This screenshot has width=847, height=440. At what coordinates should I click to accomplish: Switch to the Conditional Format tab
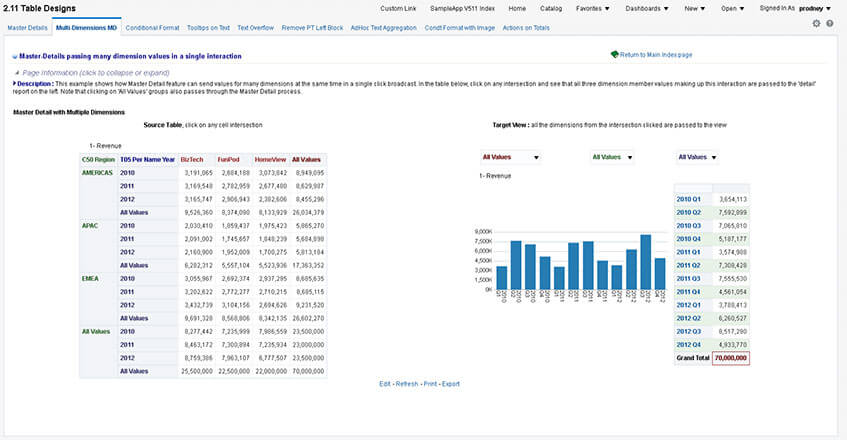[152, 28]
